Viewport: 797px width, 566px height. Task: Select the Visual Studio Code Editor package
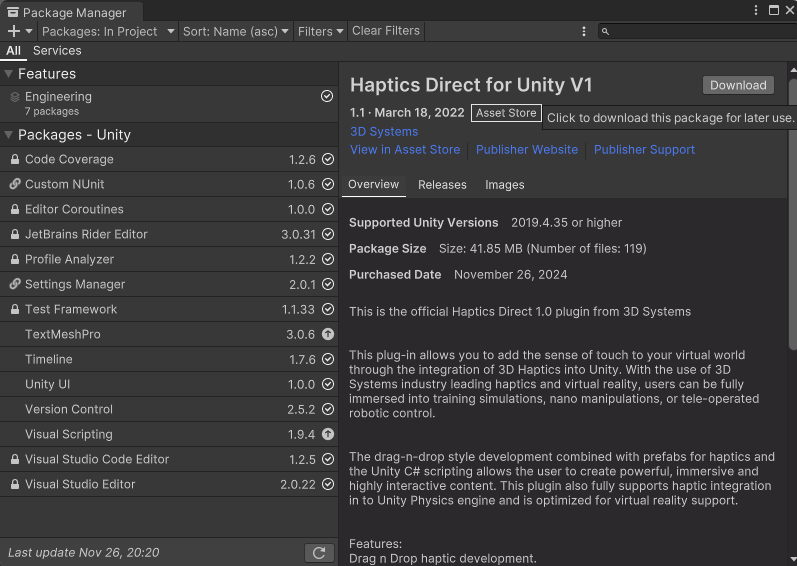[x=169, y=459]
